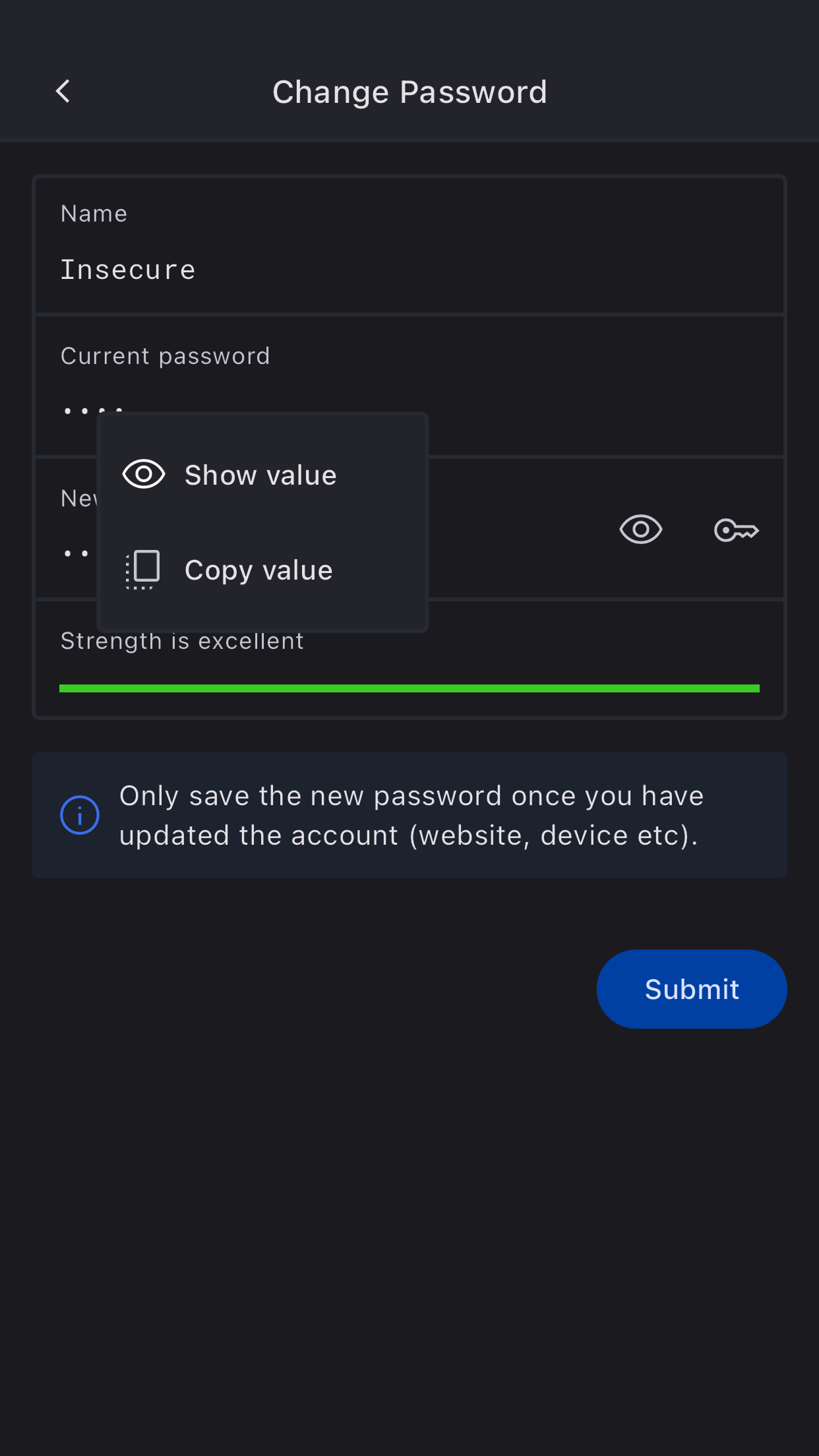Click the Name field containing Insecure

[409, 269]
